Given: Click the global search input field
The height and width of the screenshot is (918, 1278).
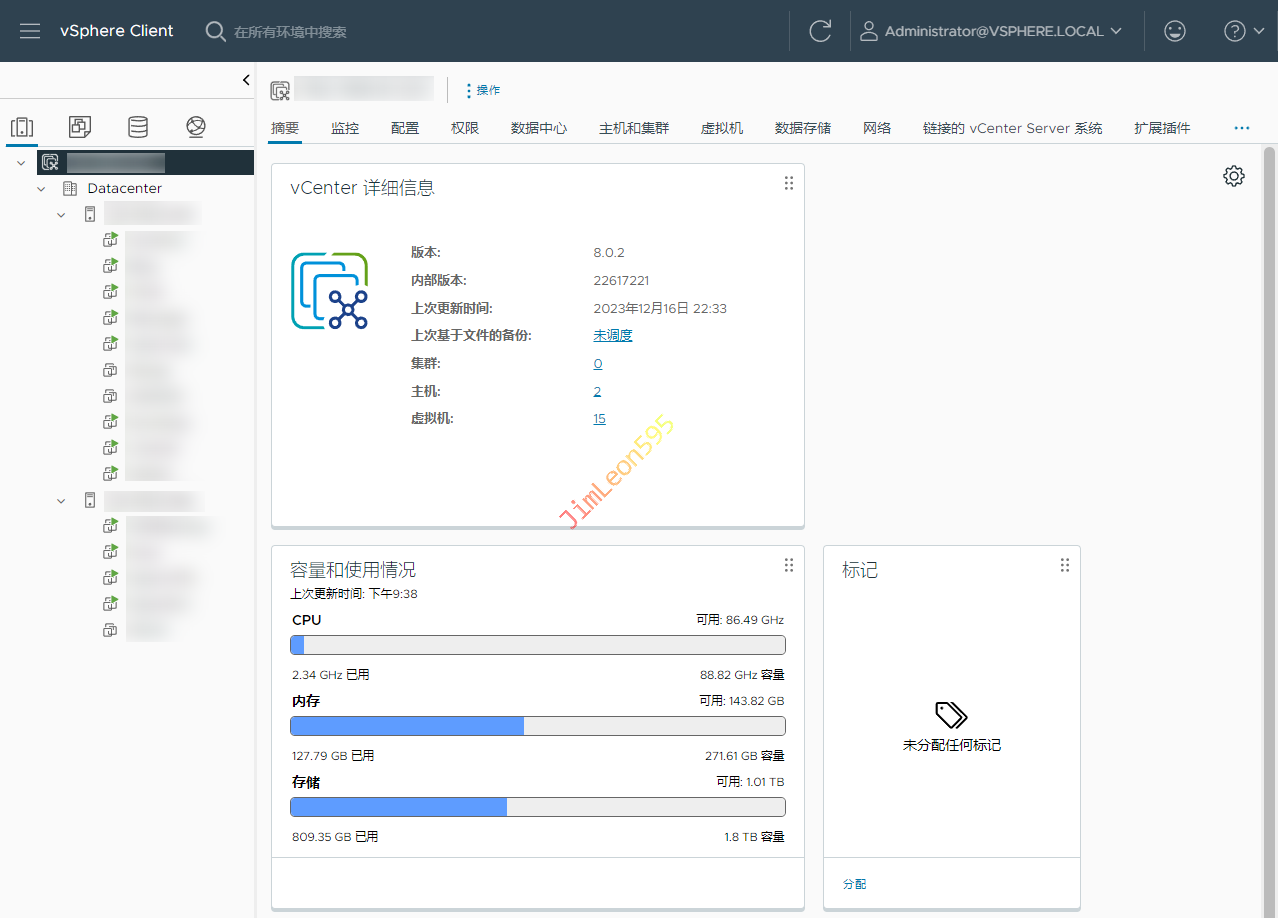Looking at the screenshot, I should pyautogui.click(x=400, y=32).
